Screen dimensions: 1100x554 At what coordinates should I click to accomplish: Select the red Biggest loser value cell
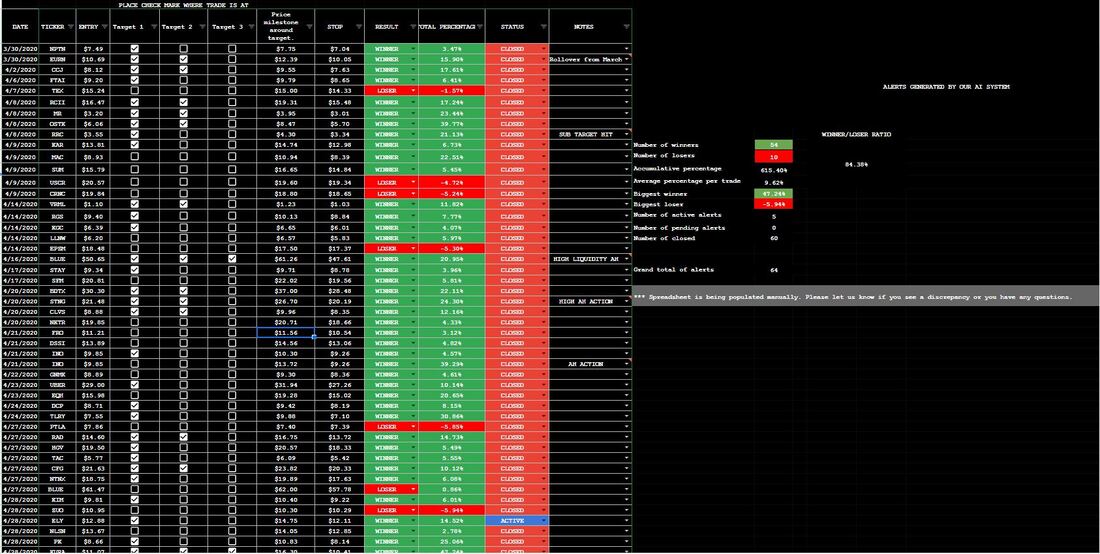point(773,203)
